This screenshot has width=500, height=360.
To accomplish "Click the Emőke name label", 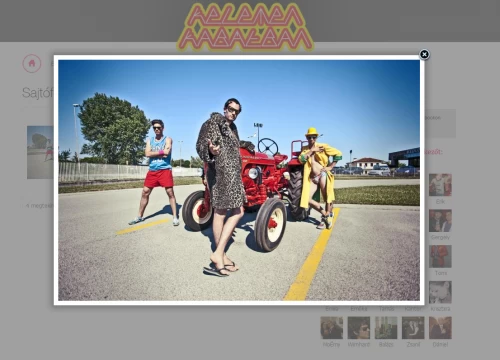I will click(359, 309).
